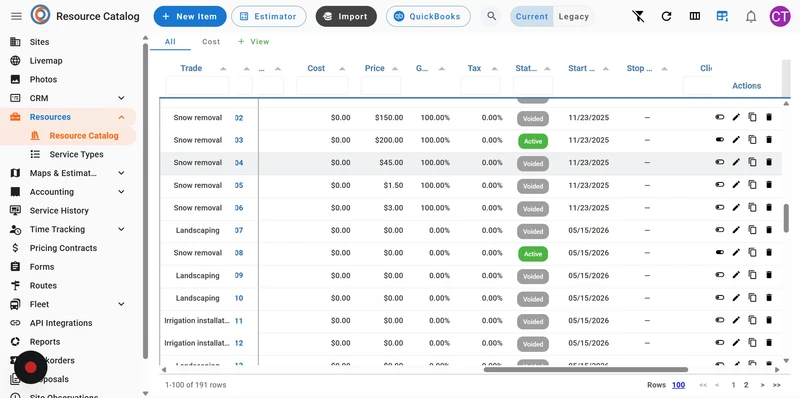The image size is (800, 398).
Task: Toggle status of item 06 Snow removal
Action: click(x=719, y=208)
